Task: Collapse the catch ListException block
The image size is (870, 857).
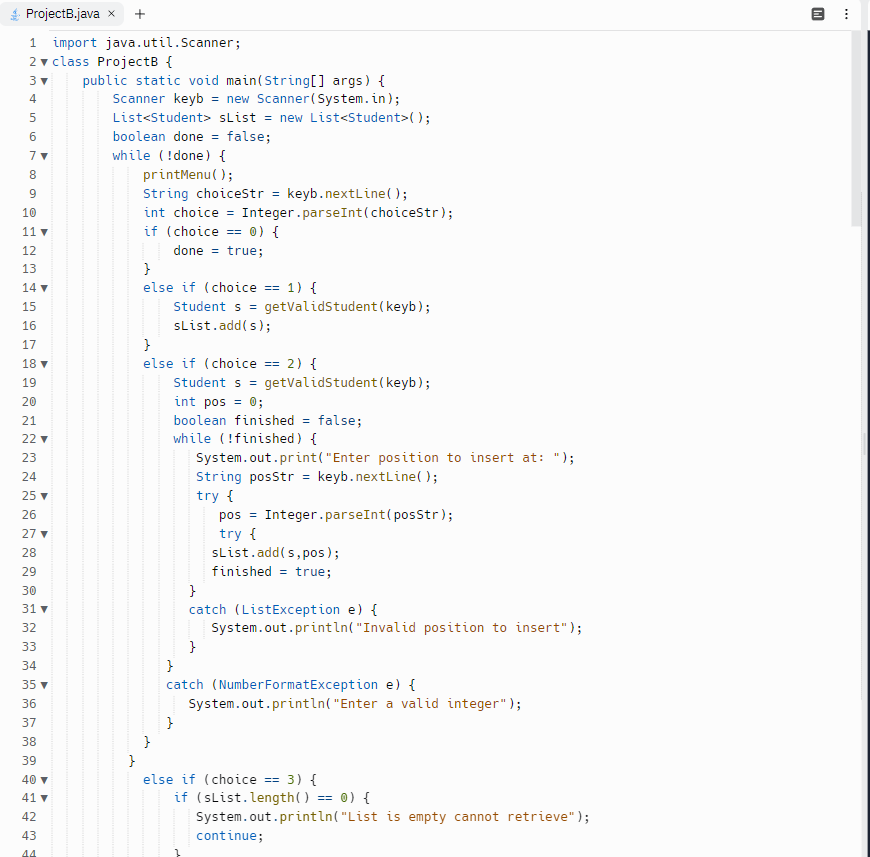Action: coord(45,609)
